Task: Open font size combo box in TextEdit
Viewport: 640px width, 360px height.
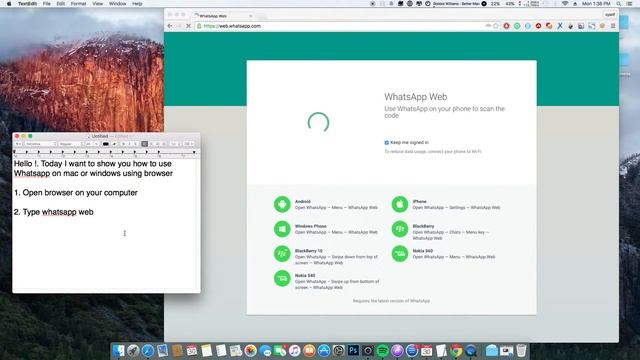Action: 92,144
